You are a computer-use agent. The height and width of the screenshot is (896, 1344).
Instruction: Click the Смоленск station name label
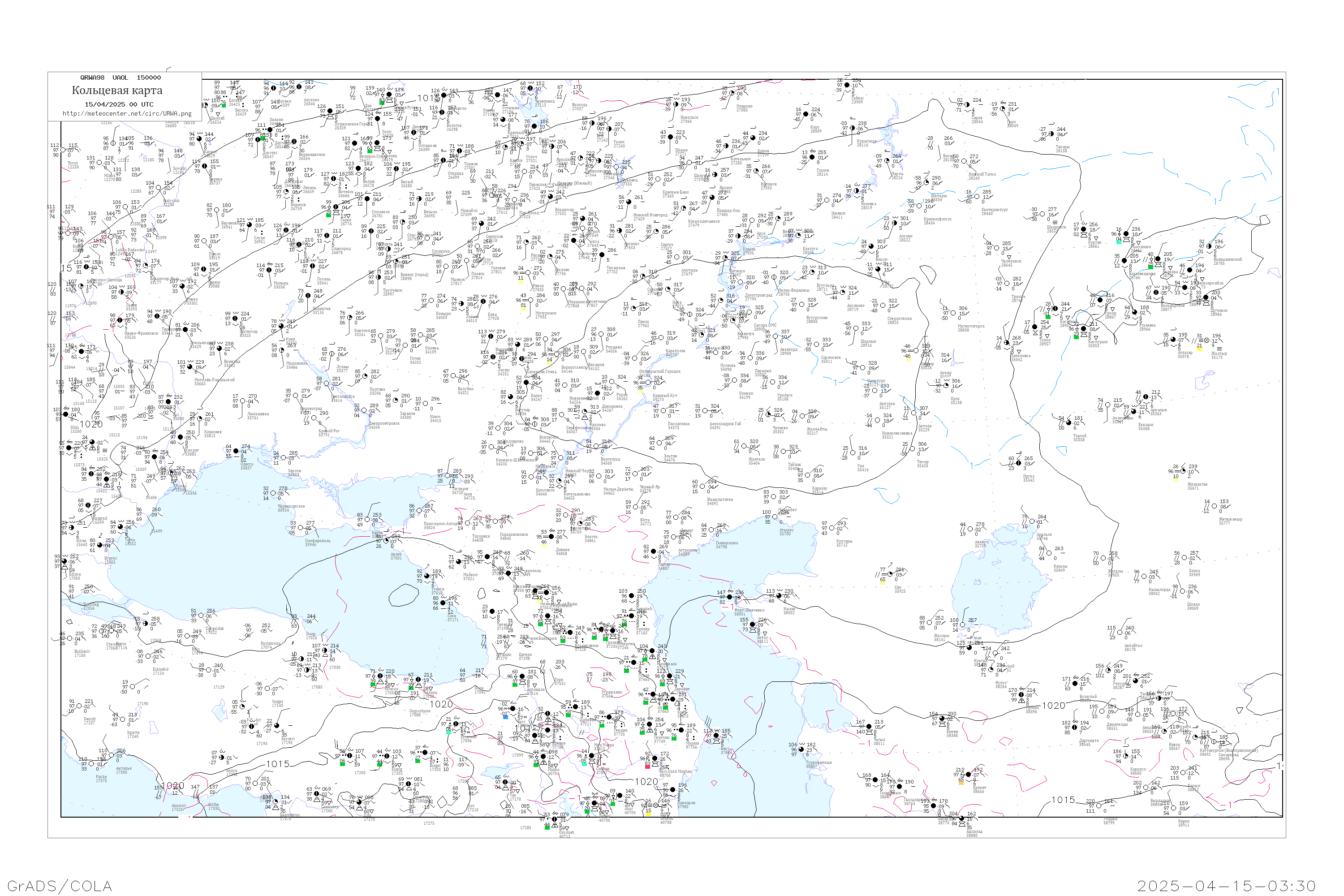tap(380, 212)
